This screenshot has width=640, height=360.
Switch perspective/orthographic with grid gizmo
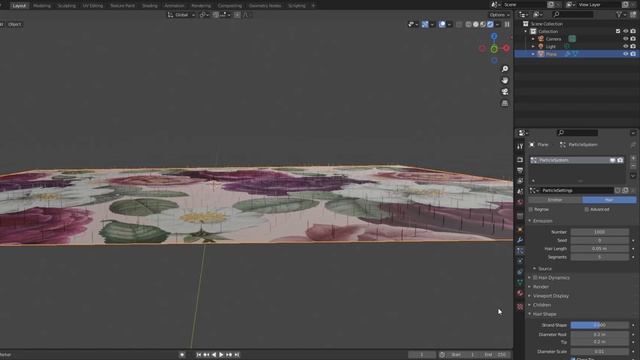coord(505,103)
